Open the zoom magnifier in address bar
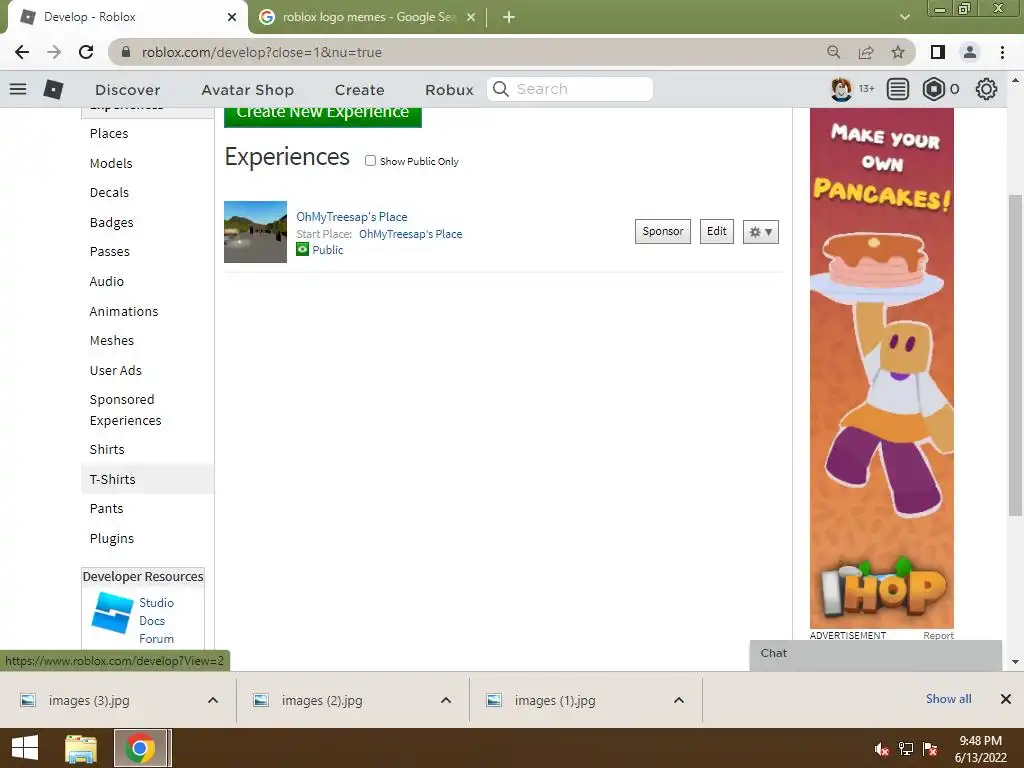 [833, 52]
